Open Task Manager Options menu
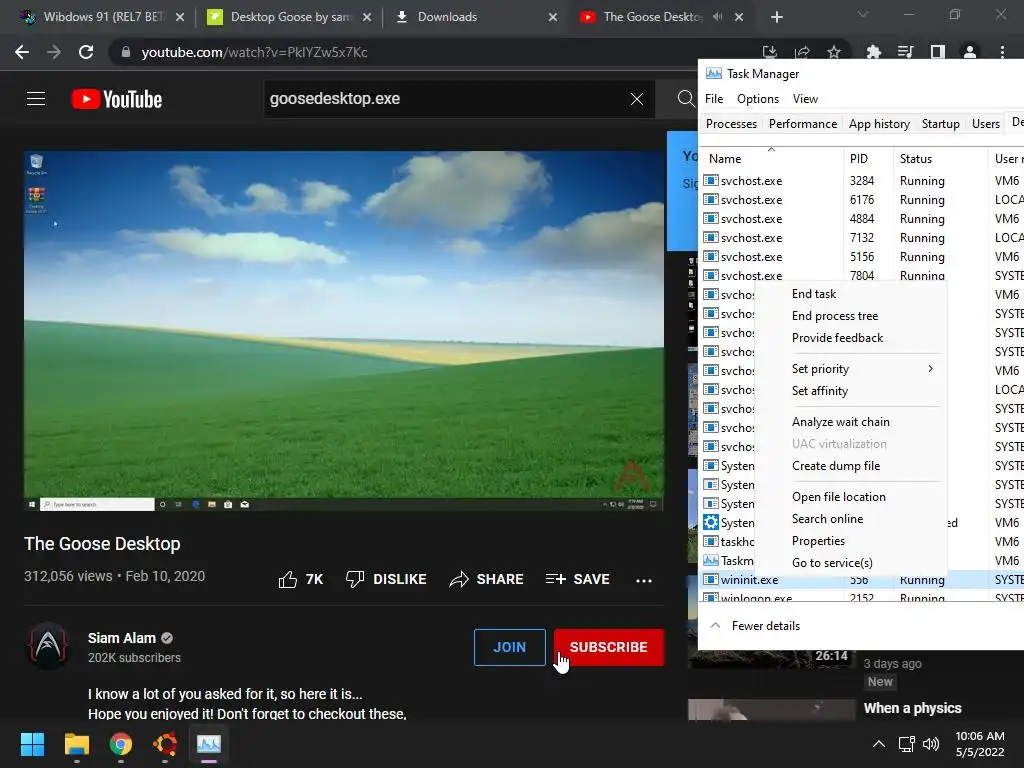Viewport: 1024px width, 768px height. click(x=758, y=99)
